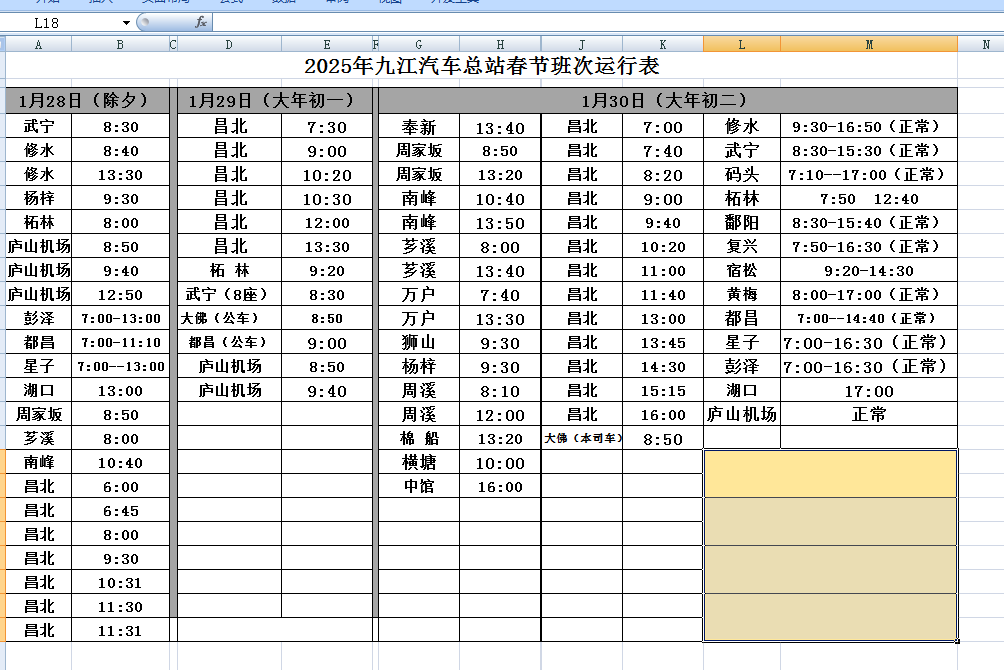Select the cell 17:00 beside 湖口
Screen dimensions: 1004x670
[x=869, y=391]
